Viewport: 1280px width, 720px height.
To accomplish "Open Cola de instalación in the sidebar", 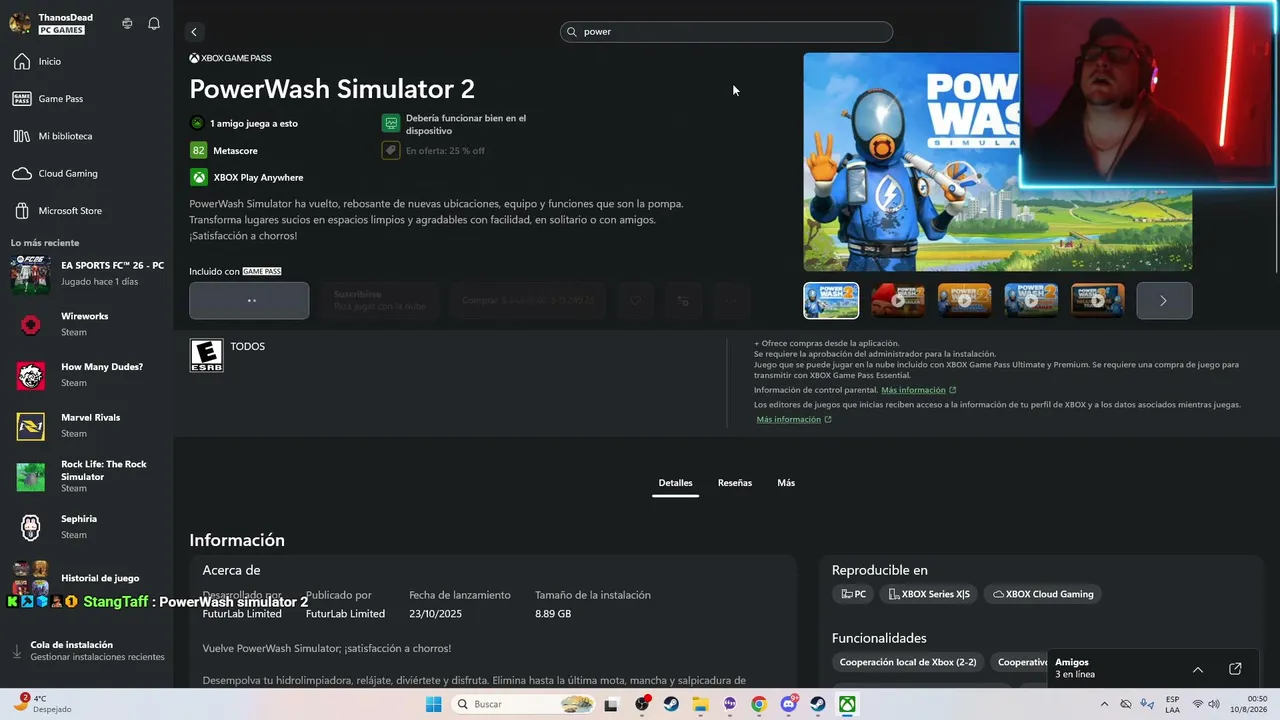I will click(x=86, y=651).
